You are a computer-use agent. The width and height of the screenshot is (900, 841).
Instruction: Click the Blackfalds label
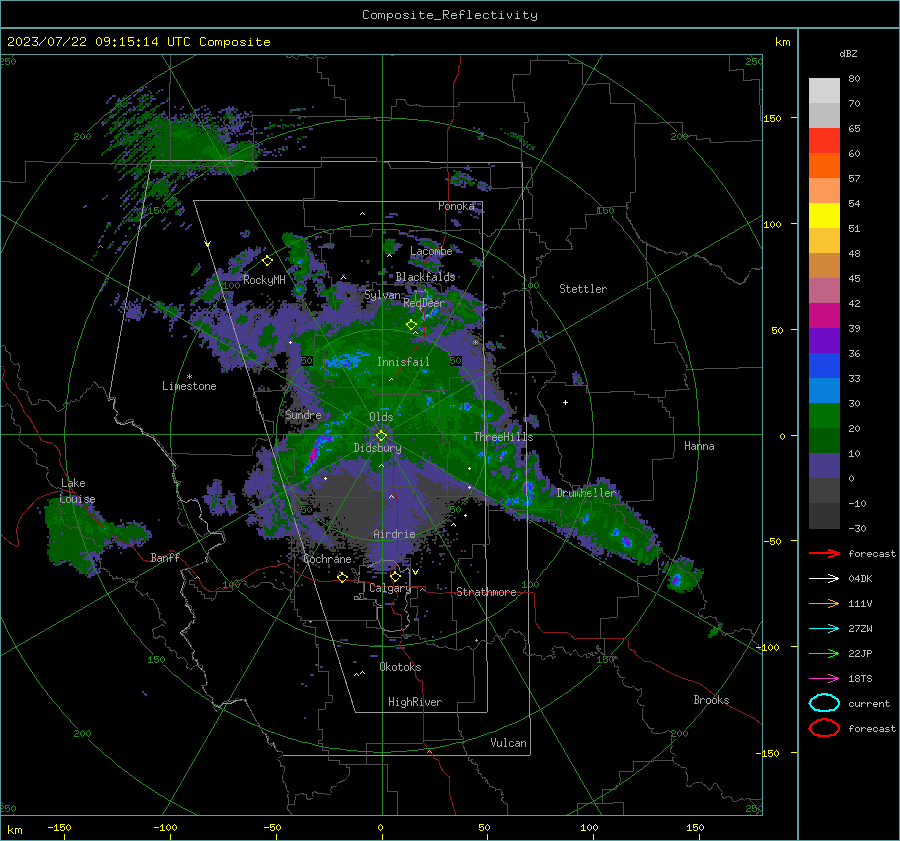tap(425, 277)
